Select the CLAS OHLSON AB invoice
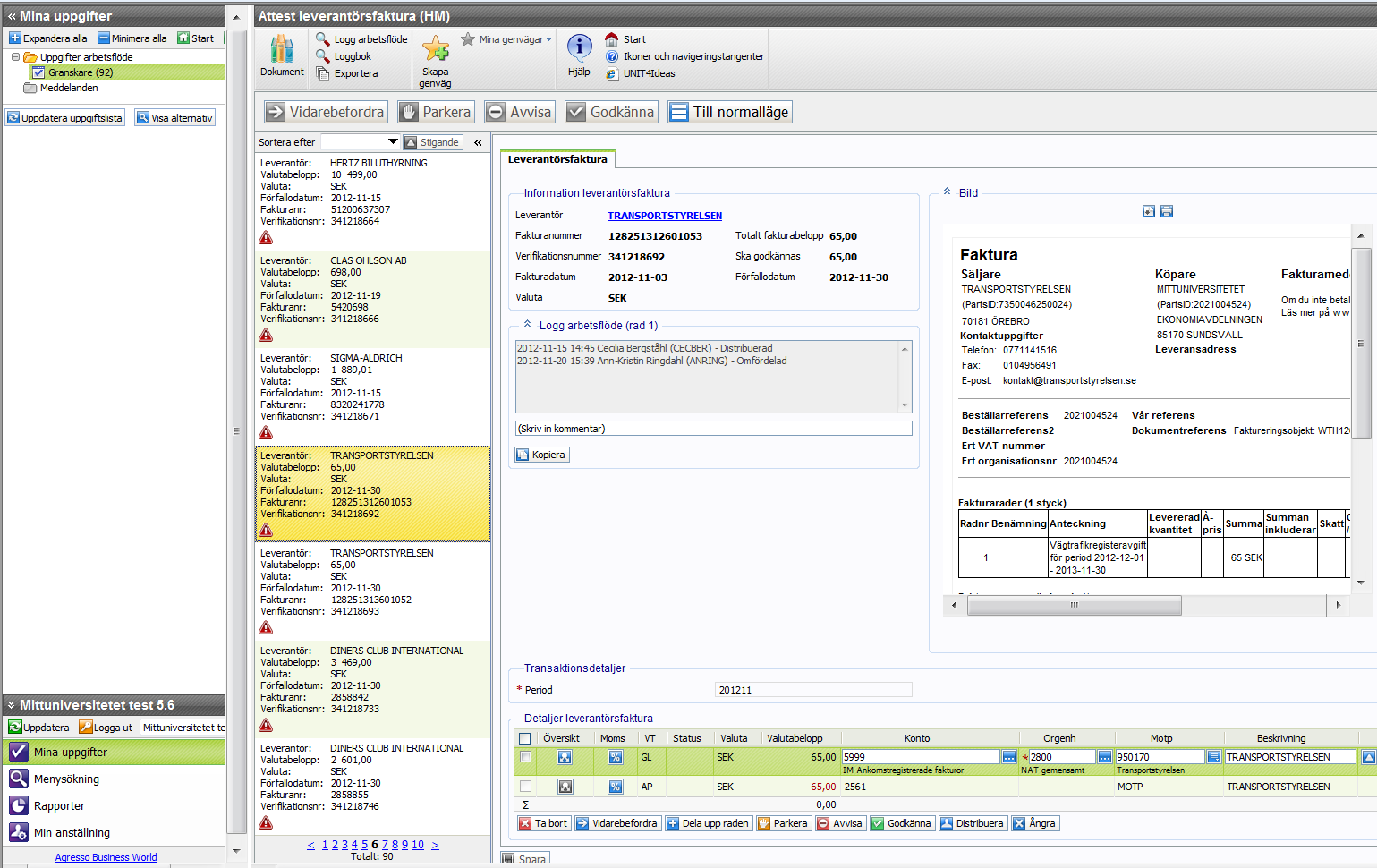This screenshot has width=1377, height=868. 372,299
